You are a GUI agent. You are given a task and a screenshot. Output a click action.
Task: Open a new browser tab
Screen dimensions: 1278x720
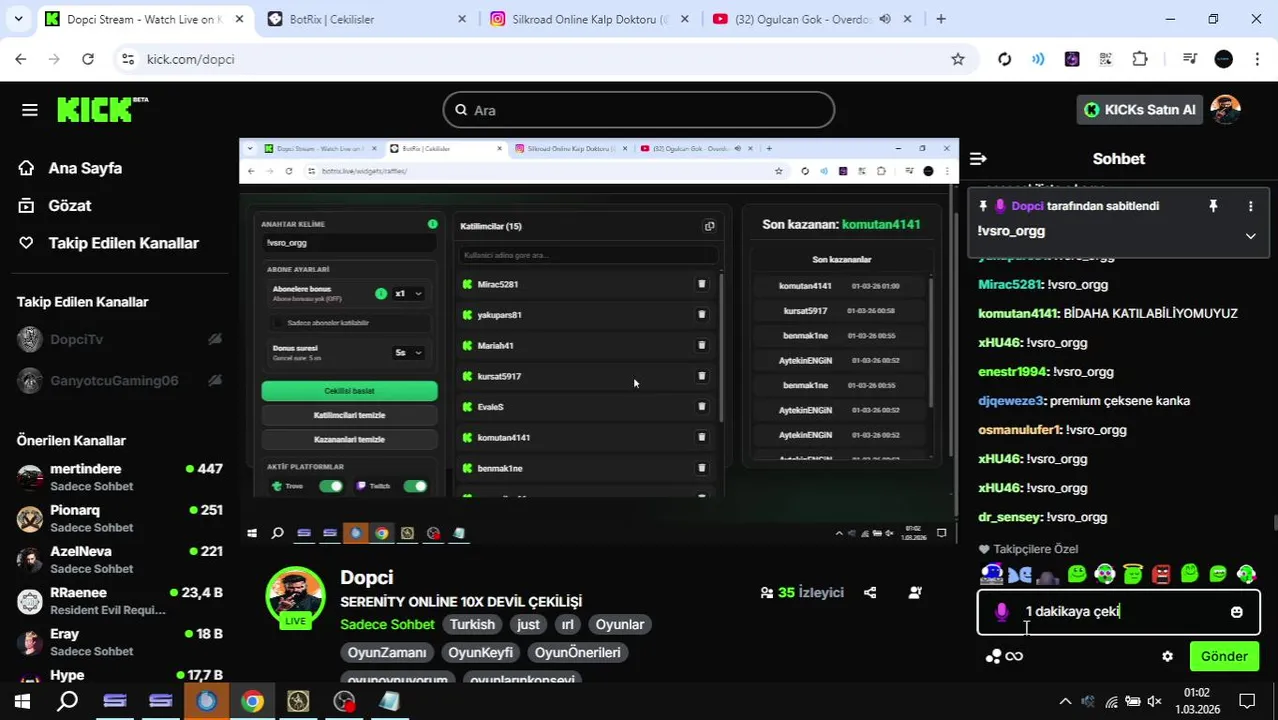click(940, 19)
